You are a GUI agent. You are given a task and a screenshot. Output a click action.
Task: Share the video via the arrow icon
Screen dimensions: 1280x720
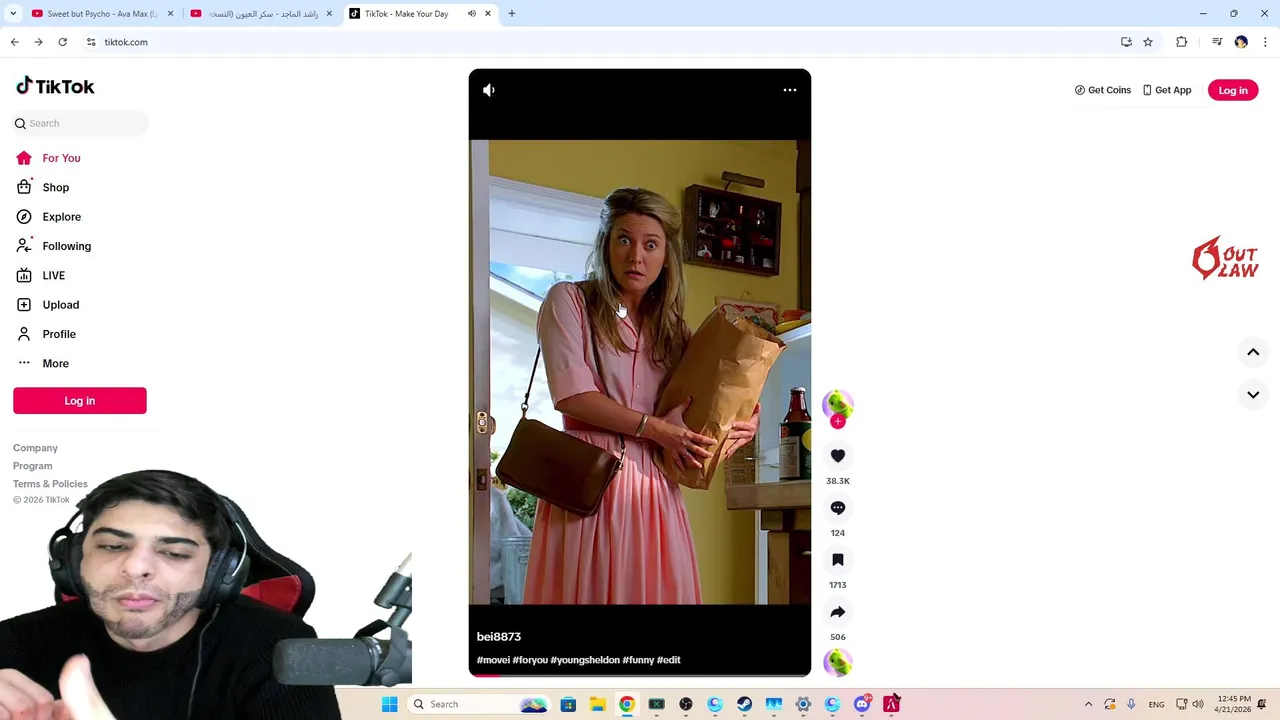[838, 612]
